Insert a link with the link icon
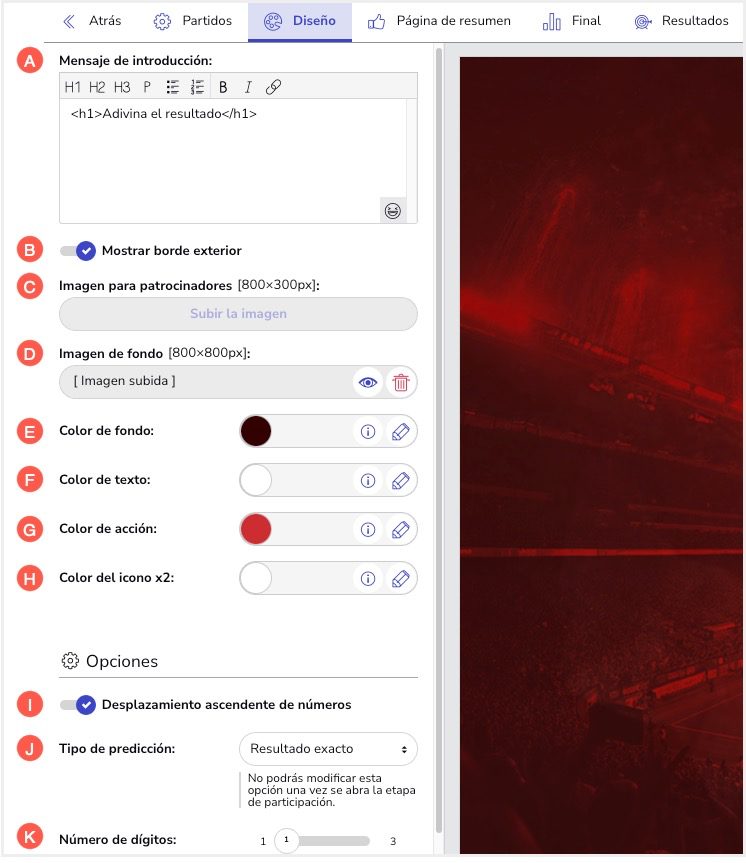The image size is (746, 863). coord(273,87)
